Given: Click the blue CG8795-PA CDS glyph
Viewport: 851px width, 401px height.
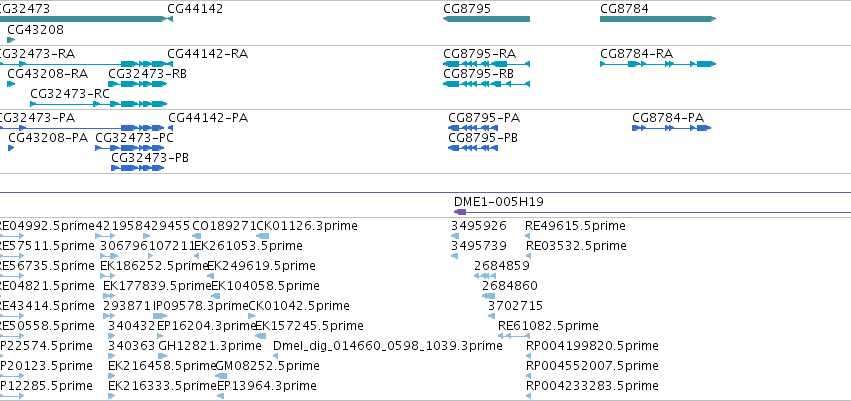Looking at the screenshot, I should pos(473,128).
